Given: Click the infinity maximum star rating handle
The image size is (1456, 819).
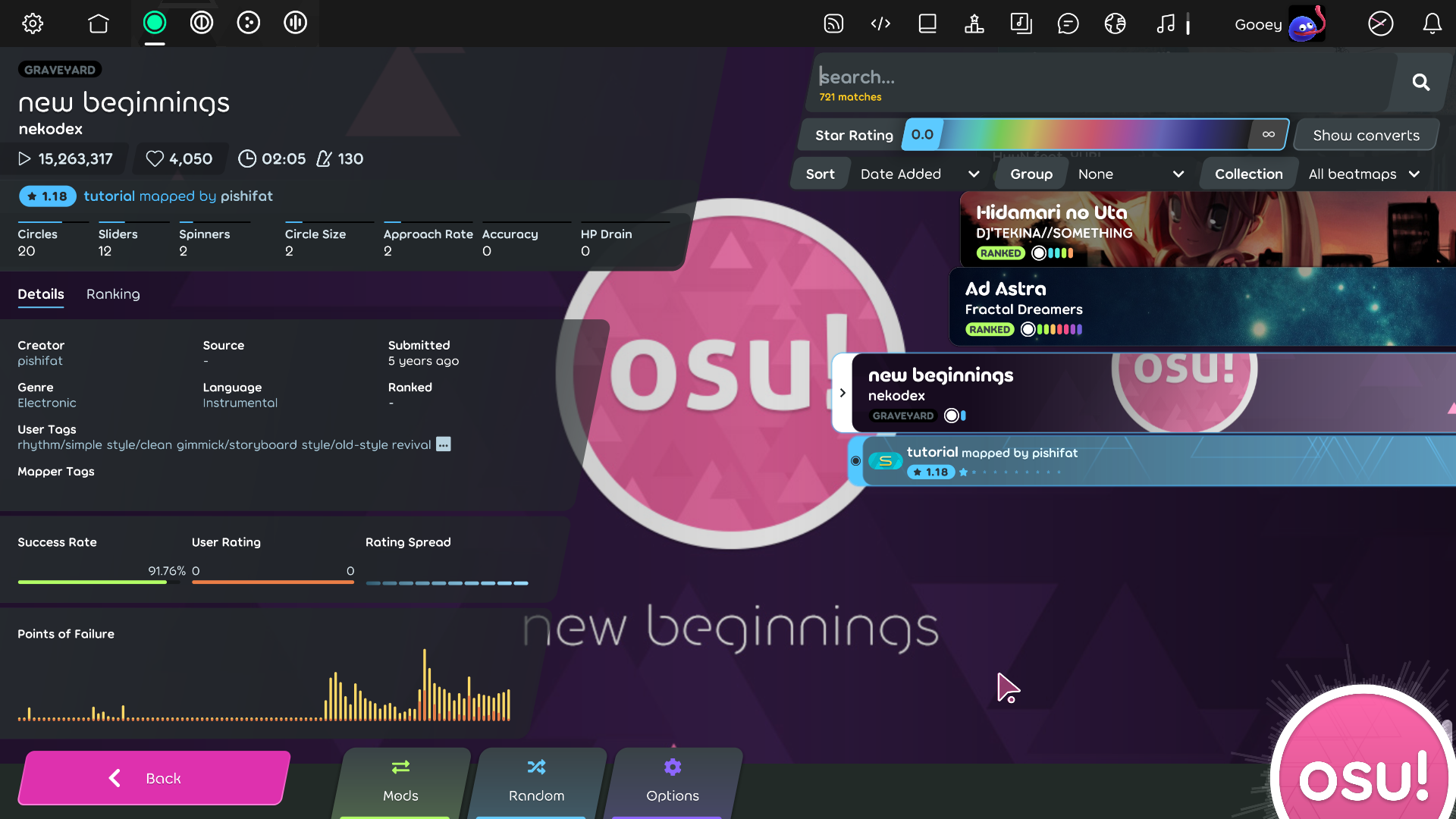Looking at the screenshot, I should [1269, 135].
